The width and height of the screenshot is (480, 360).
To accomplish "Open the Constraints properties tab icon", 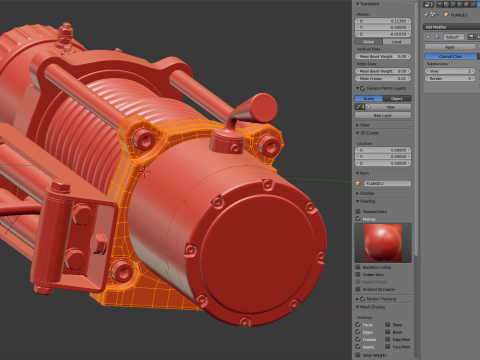I will coord(473,4).
